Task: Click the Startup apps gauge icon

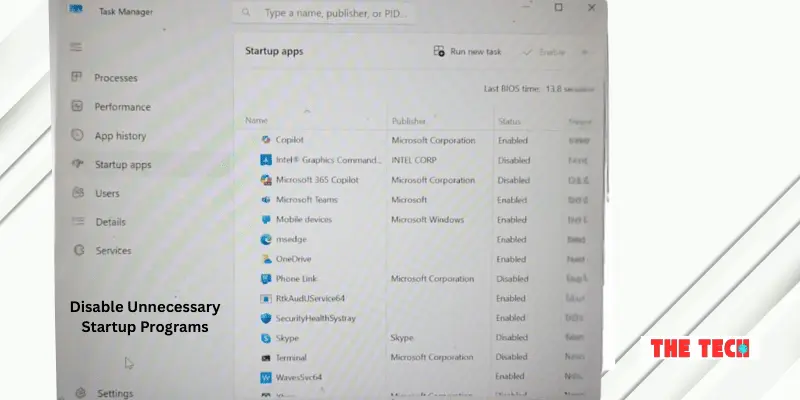Action: (x=78, y=164)
